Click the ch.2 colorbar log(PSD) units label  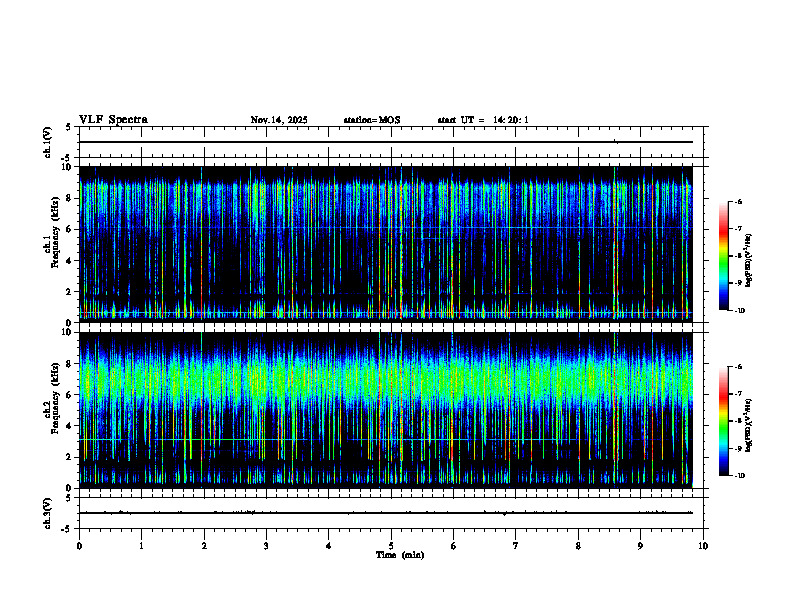tap(749, 426)
